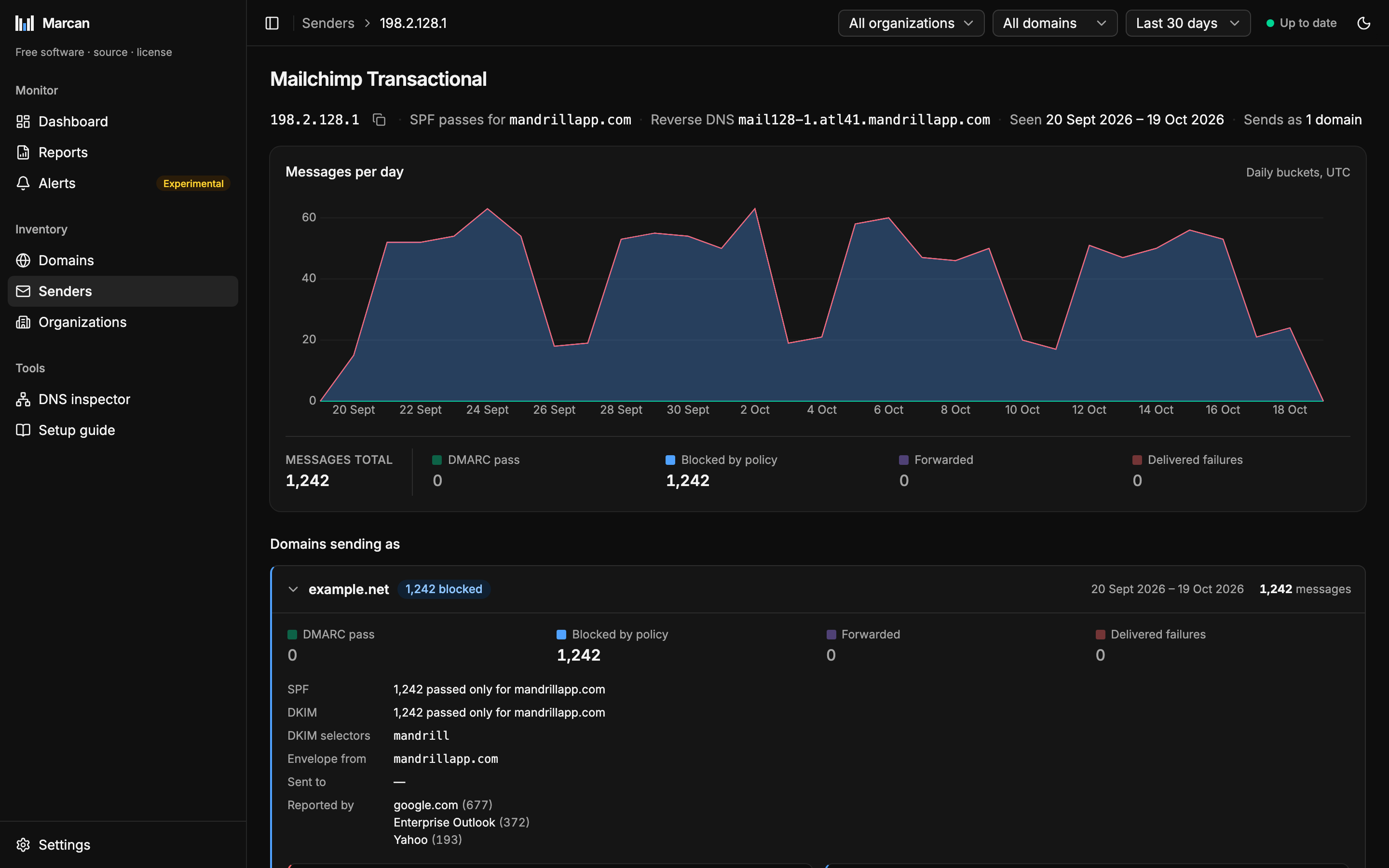Click Blocked by policy blue swatch in chart legend
1389x868 pixels.
[x=670, y=460]
